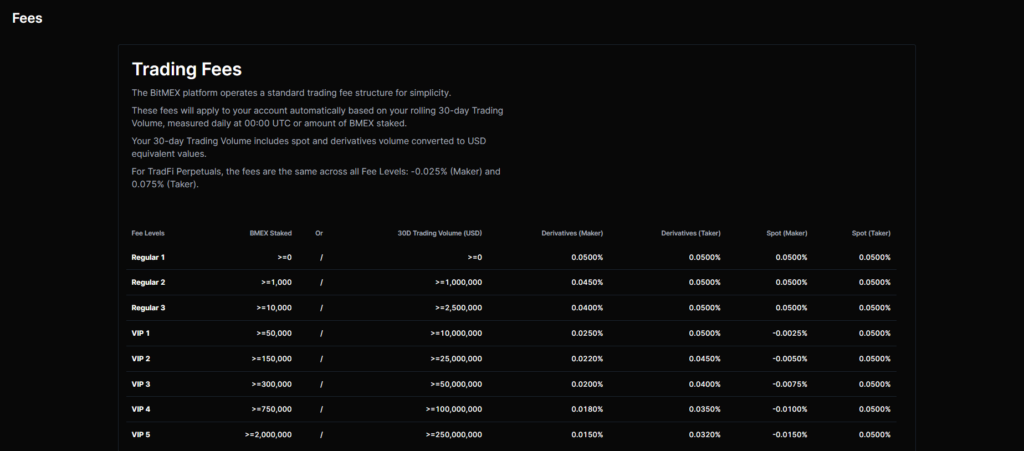Click the Fee Levels column header
This screenshot has height=451, width=1024.
pos(148,233)
